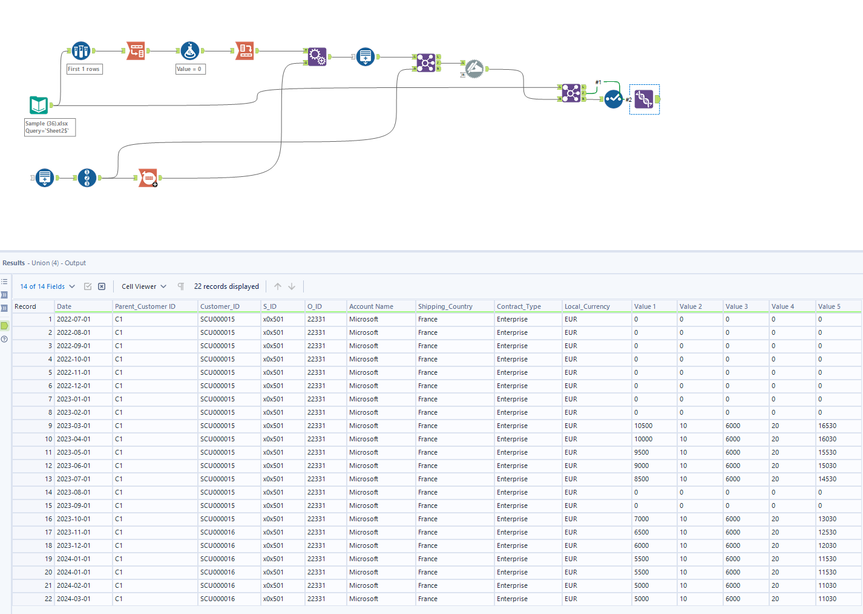This screenshot has width=863, height=614.
Task: Click the Customer_ID column header
Action: (230, 306)
